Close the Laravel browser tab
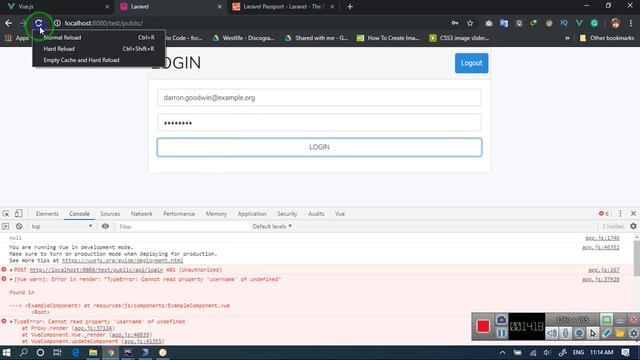The height and width of the screenshot is (360, 640). pyautogui.click(x=220, y=7)
